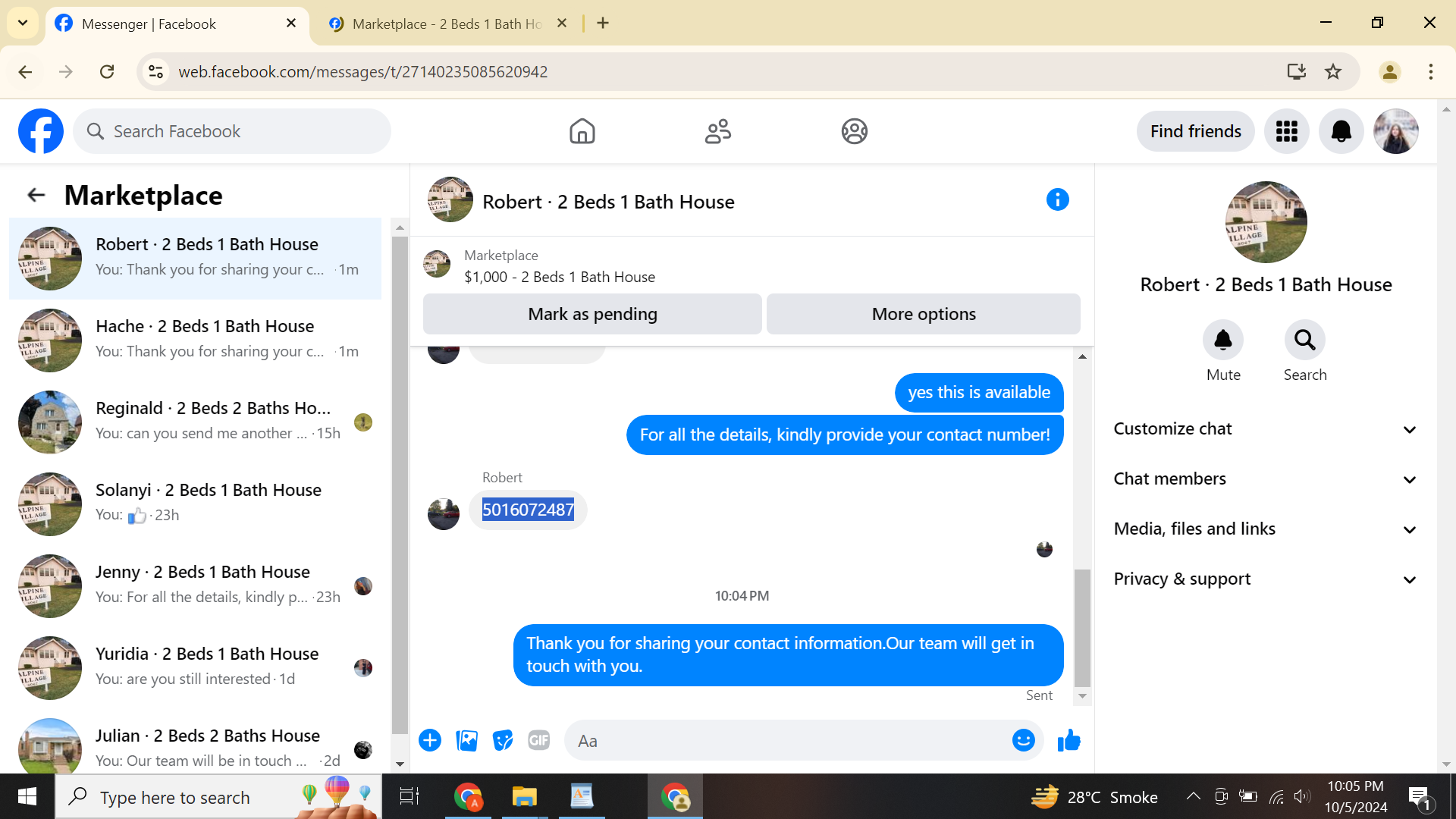This screenshot has width=1456, height=819.
Task: Click the sticker chooser icon
Action: (x=503, y=740)
